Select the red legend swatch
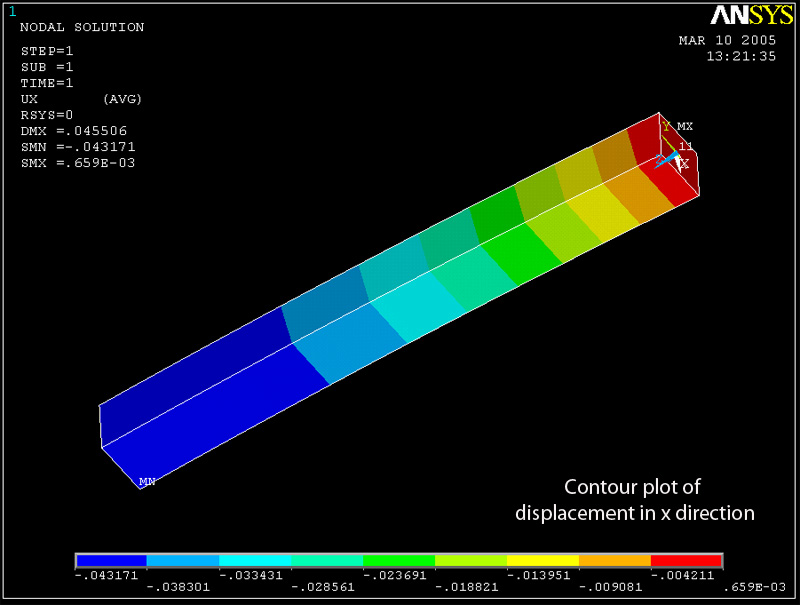800x605 pixels. (687, 561)
